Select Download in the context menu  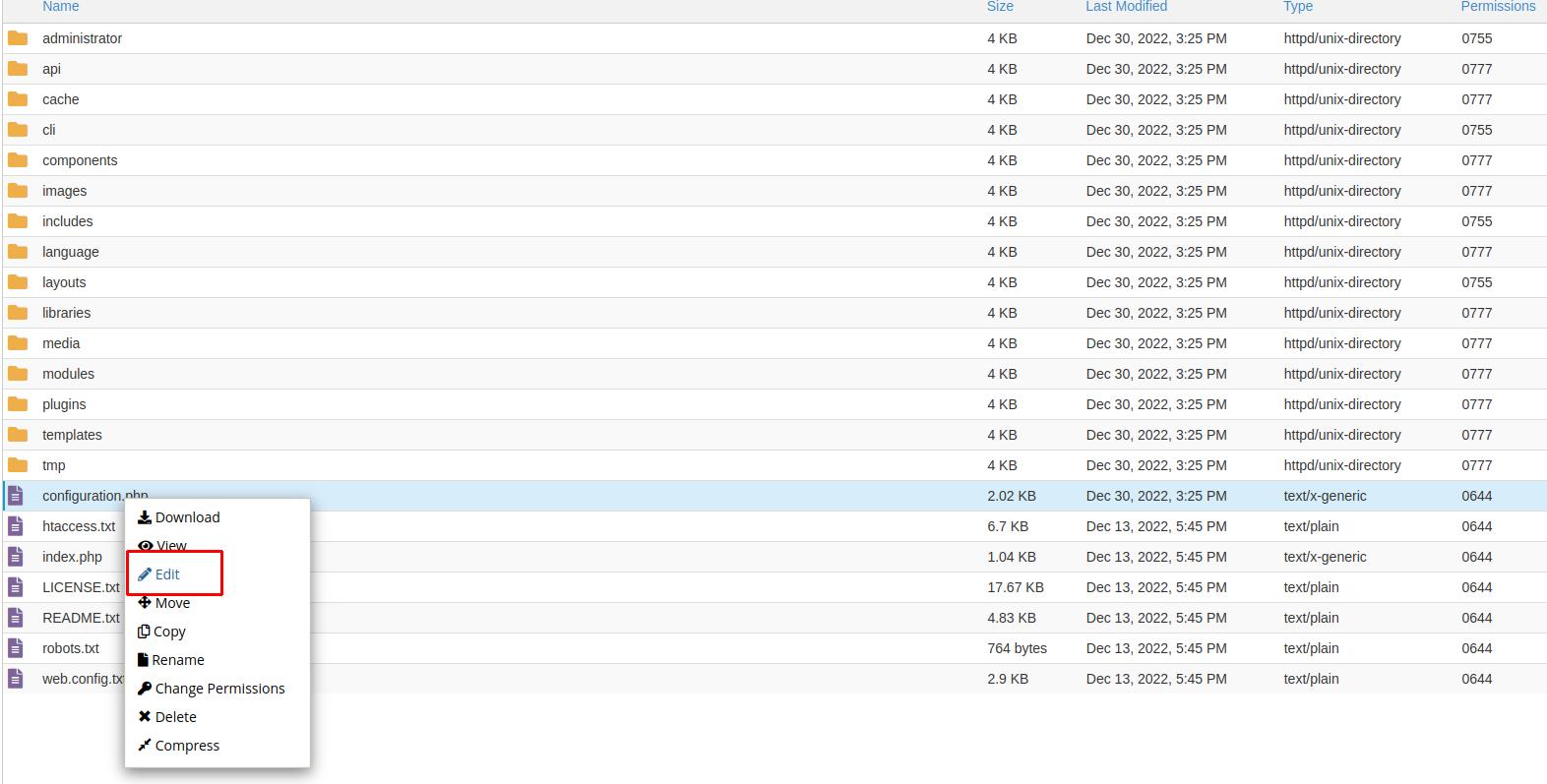coord(187,517)
